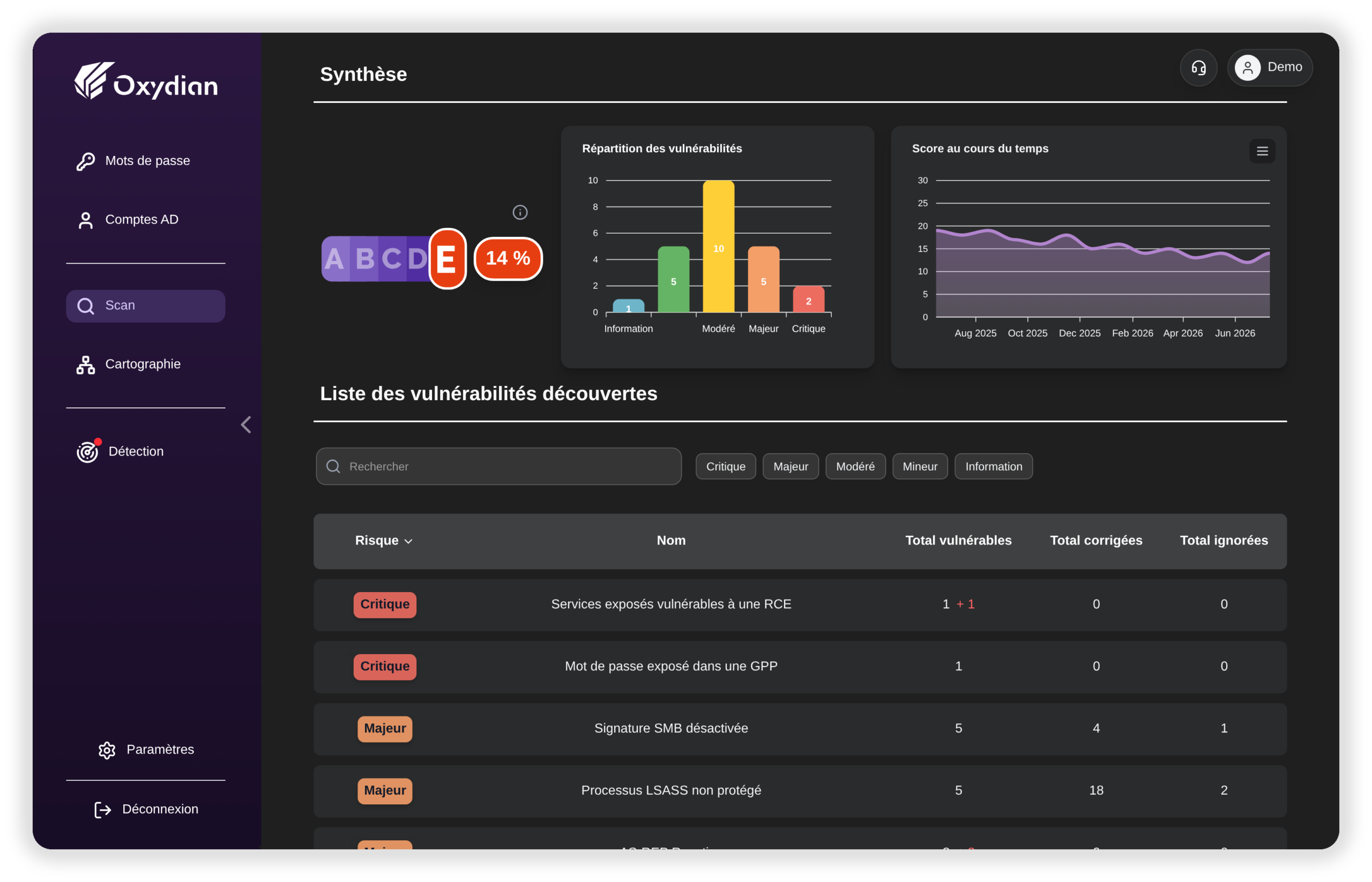The image size is (1372, 882).
Task: Click Majeur badge on Signature SMB row
Action: (x=385, y=729)
